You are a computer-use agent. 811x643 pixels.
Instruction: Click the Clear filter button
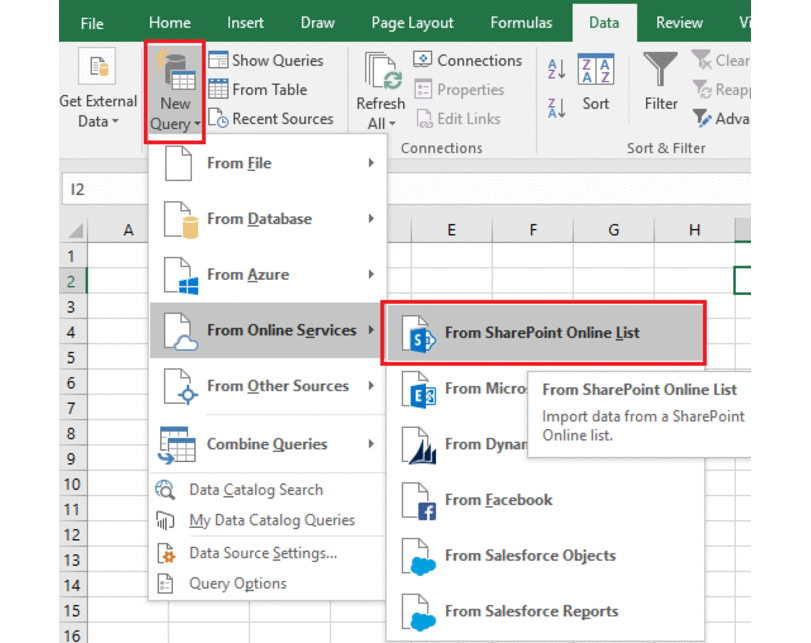point(720,60)
